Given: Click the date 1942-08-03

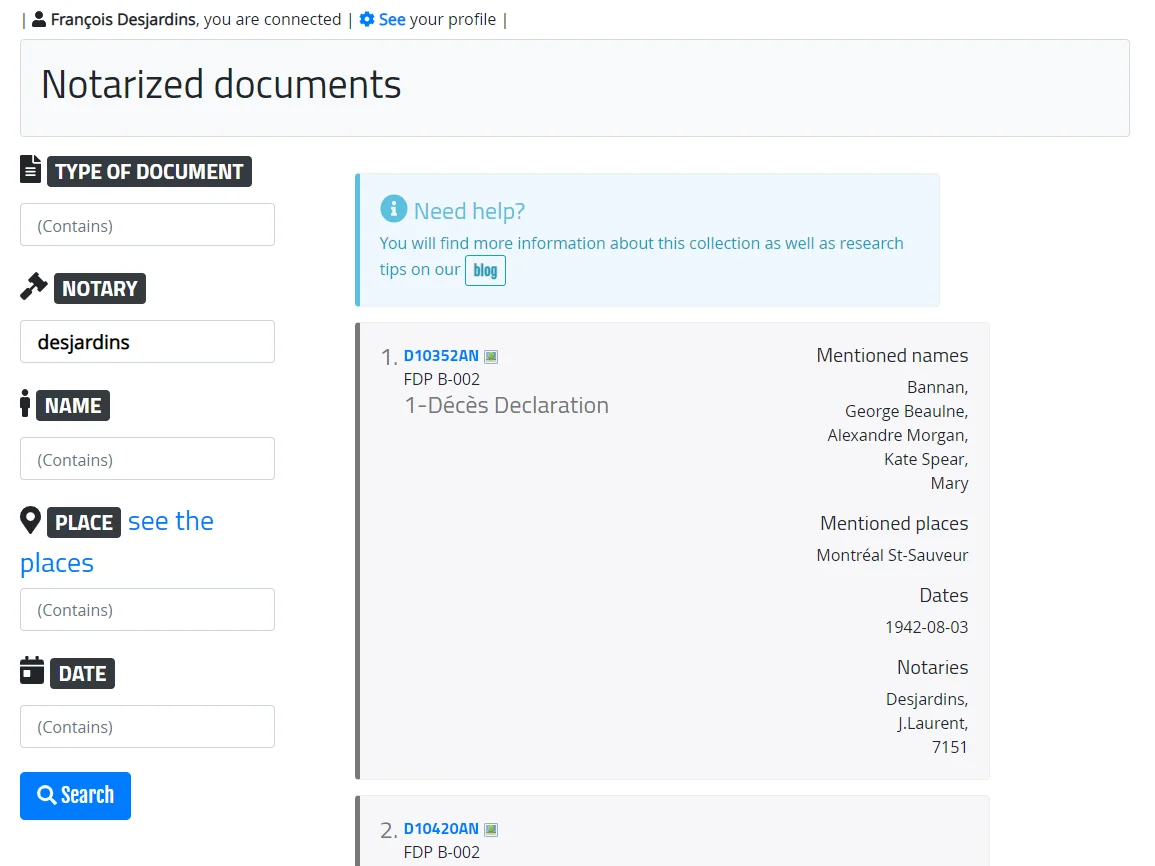Looking at the screenshot, I should [927, 627].
